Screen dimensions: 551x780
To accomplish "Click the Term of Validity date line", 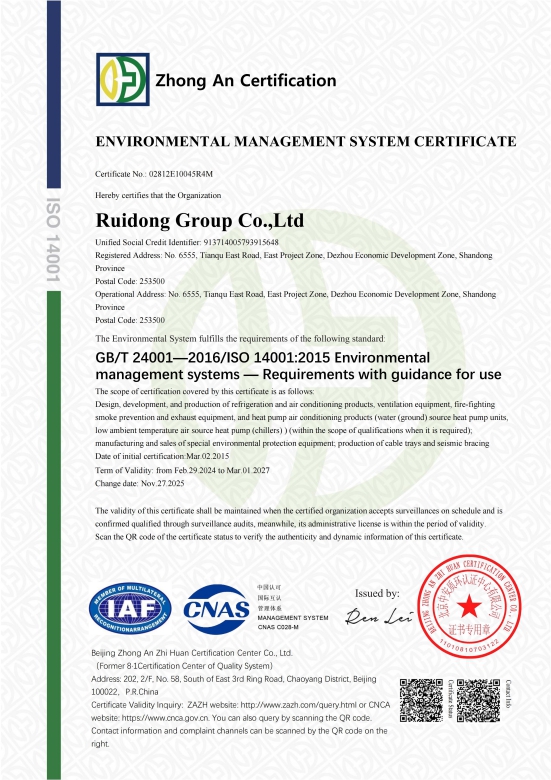I will tap(183, 470).
